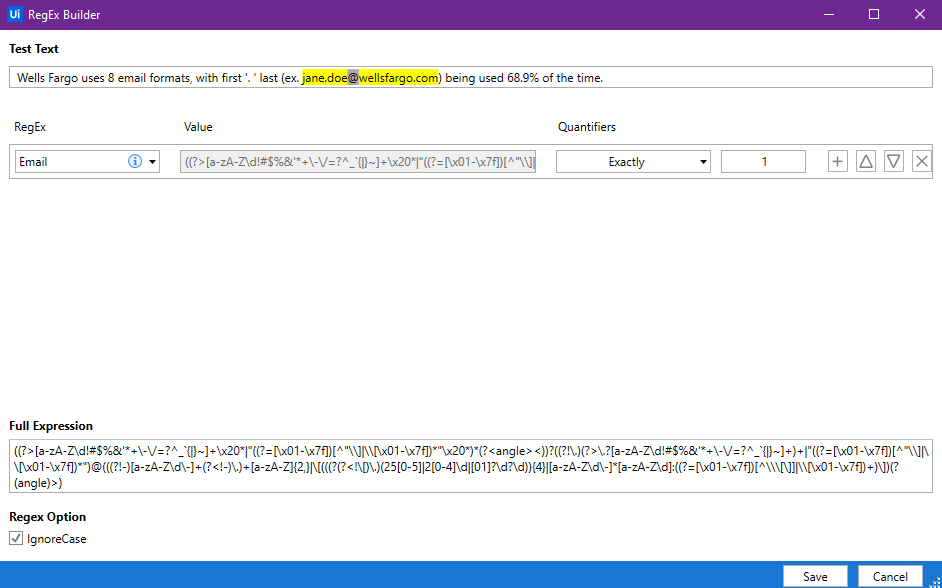
Task: Click the highlighted jane.doe@wellsfargo.com match
Action: pos(370,77)
